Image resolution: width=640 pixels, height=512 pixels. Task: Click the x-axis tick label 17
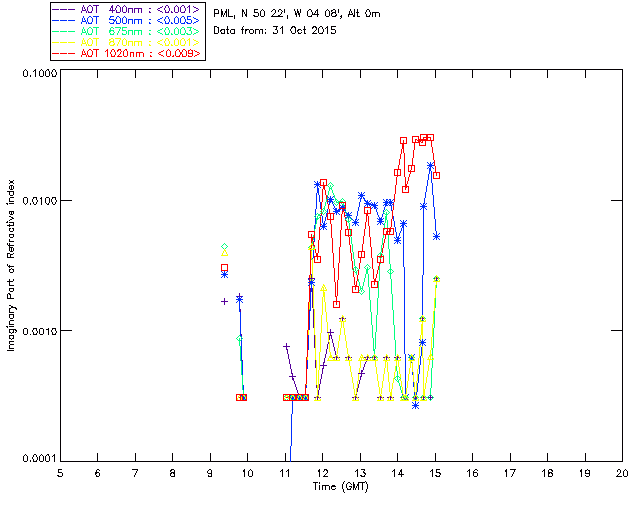click(510, 473)
